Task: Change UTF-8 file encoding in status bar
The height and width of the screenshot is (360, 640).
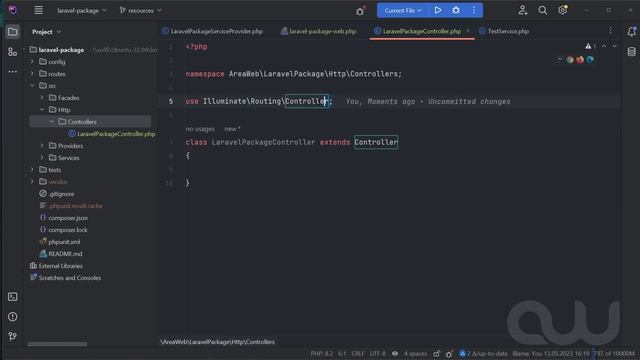Action: point(378,353)
